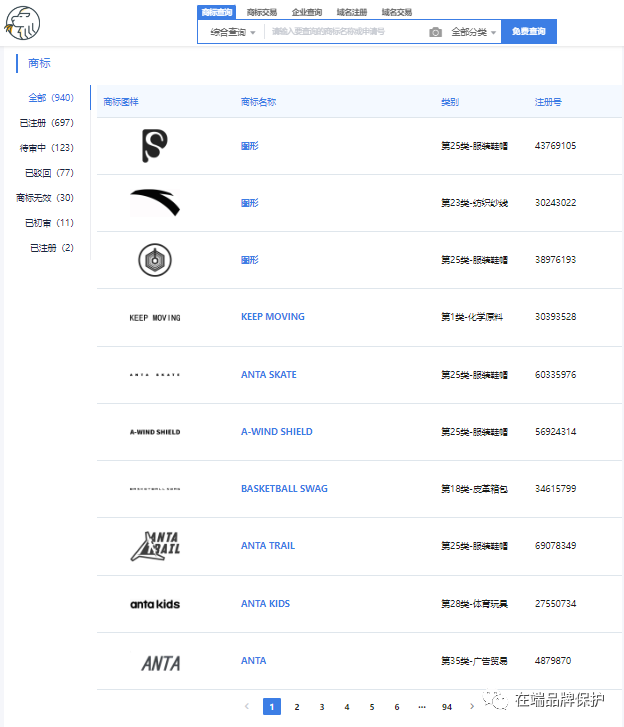624x727 pixels.
Task: Click the camera image search icon
Action: (435, 32)
